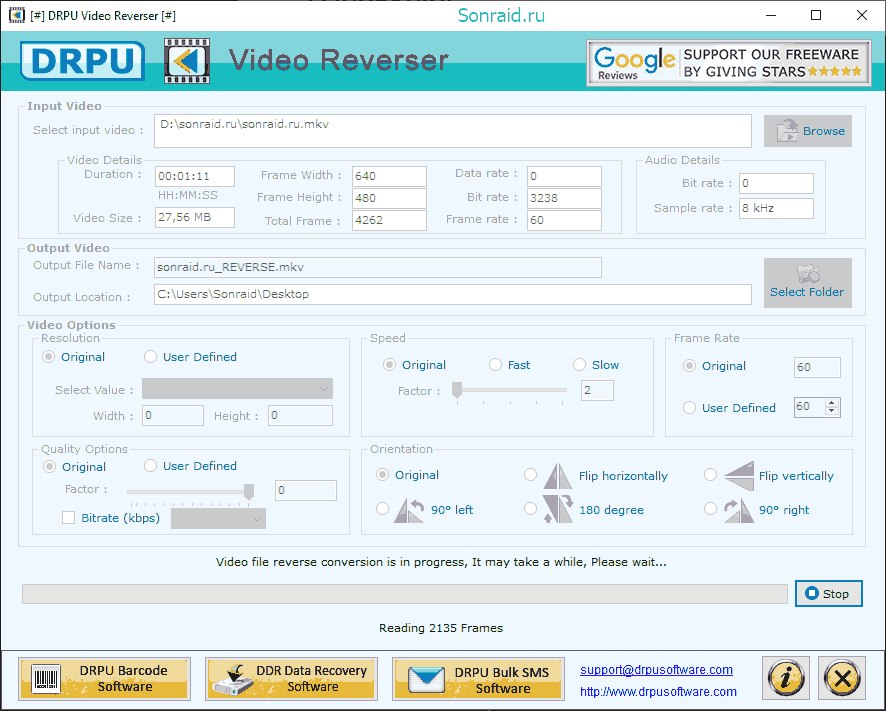Click the Output File Name field

[377, 267]
